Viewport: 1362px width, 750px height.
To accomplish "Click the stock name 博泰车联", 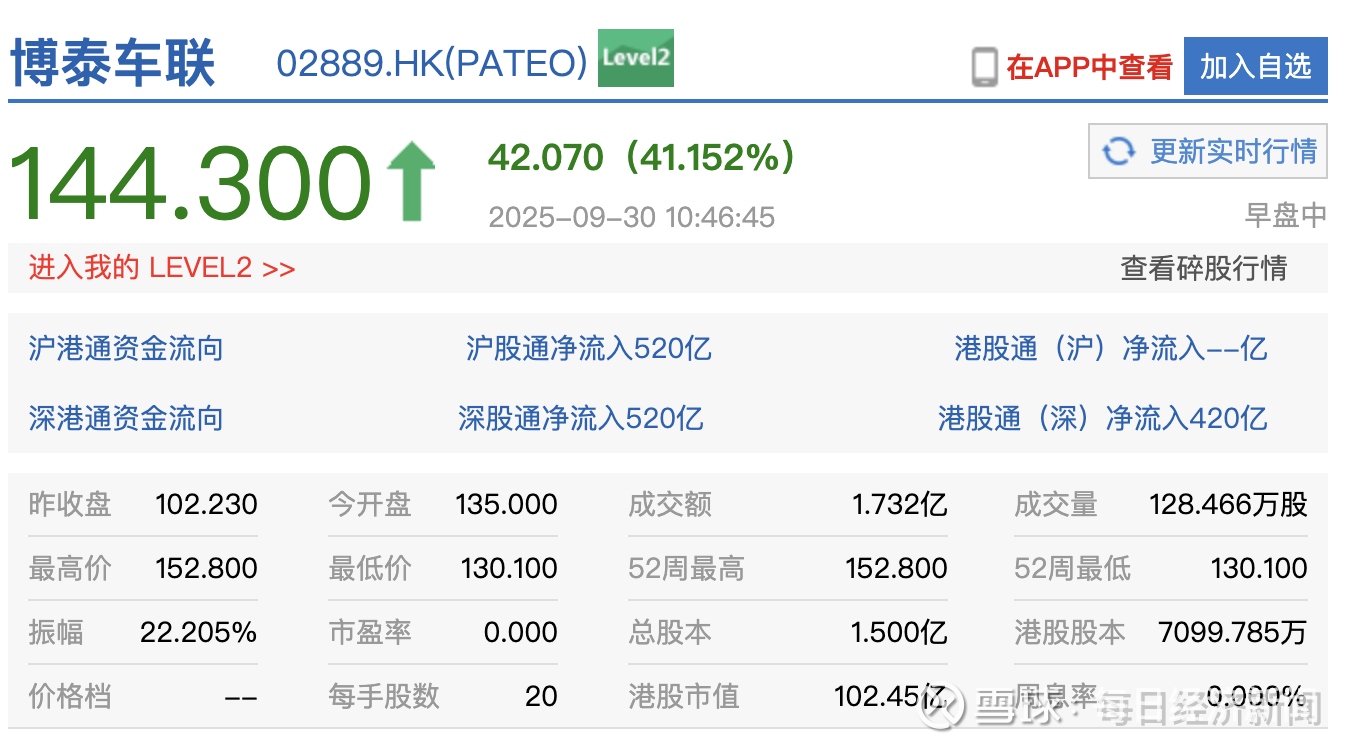I will click(113, 63).
